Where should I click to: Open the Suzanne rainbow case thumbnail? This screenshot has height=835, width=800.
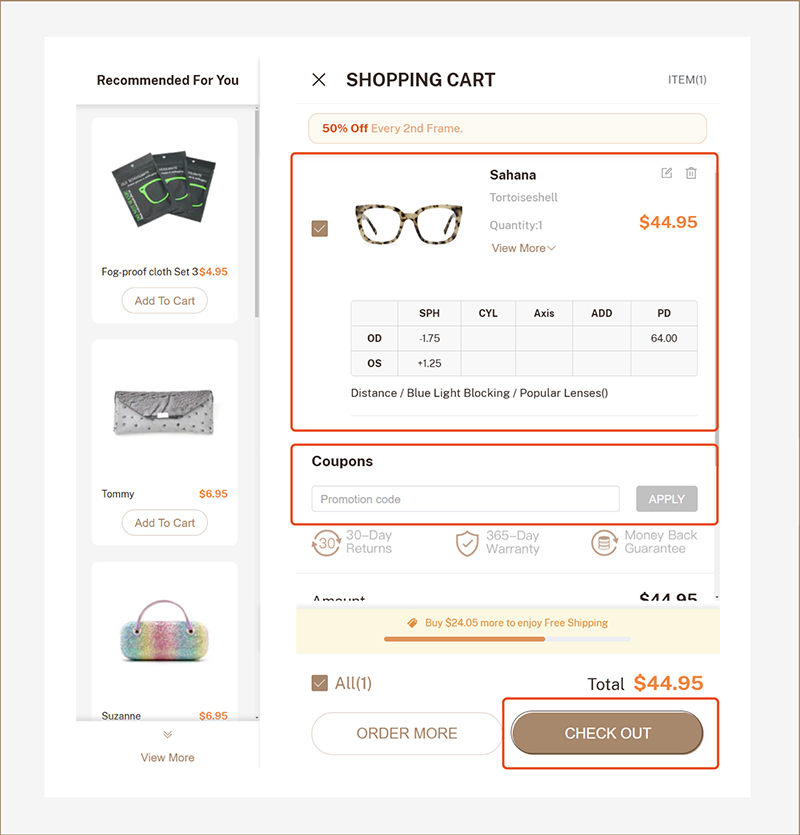pos(165,634)
